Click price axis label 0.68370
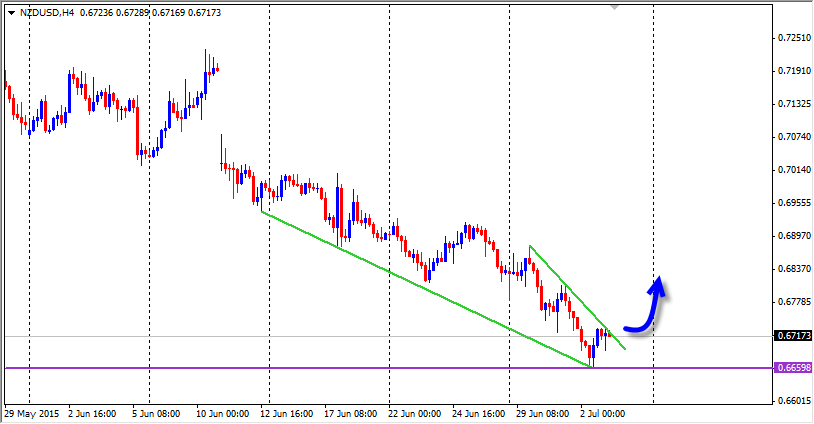This screenshot has width=814, height=424. [794, 269]
